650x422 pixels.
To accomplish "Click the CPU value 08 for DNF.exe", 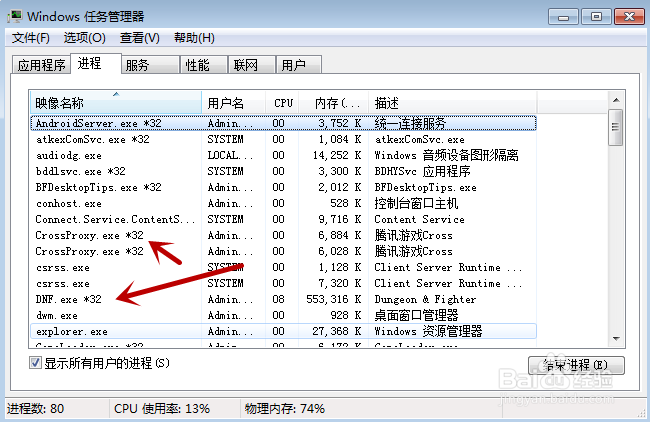I will 279,299.
